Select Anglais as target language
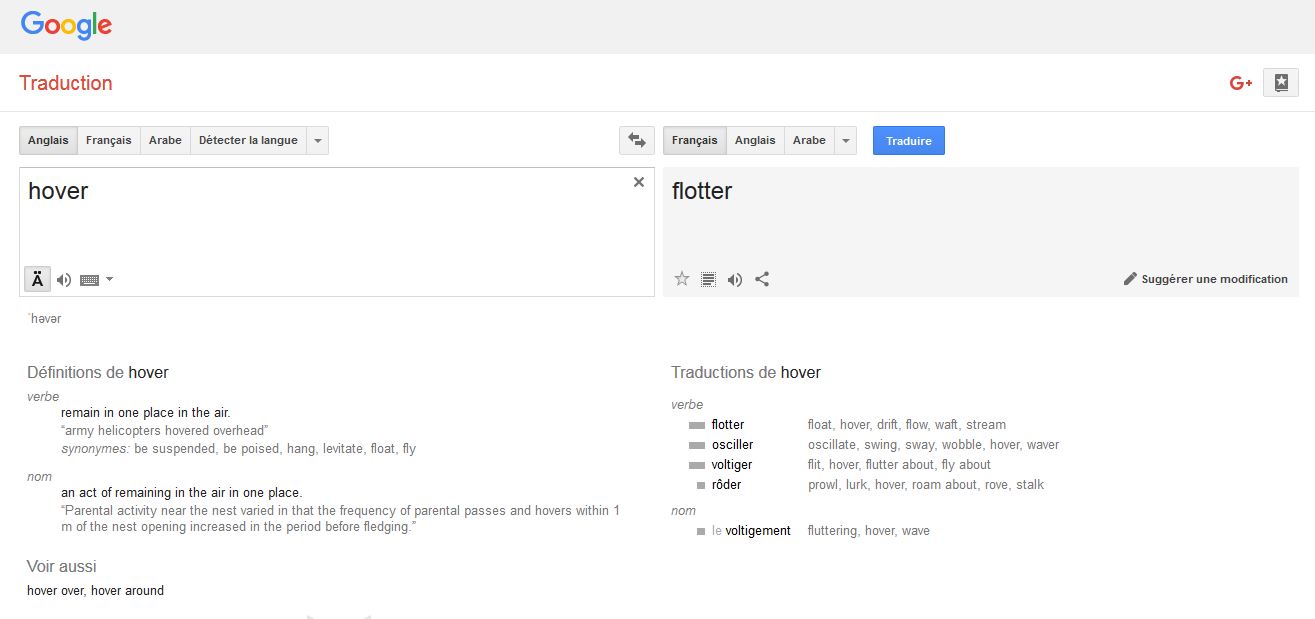The image size is (1315, 619). (755, 141)
